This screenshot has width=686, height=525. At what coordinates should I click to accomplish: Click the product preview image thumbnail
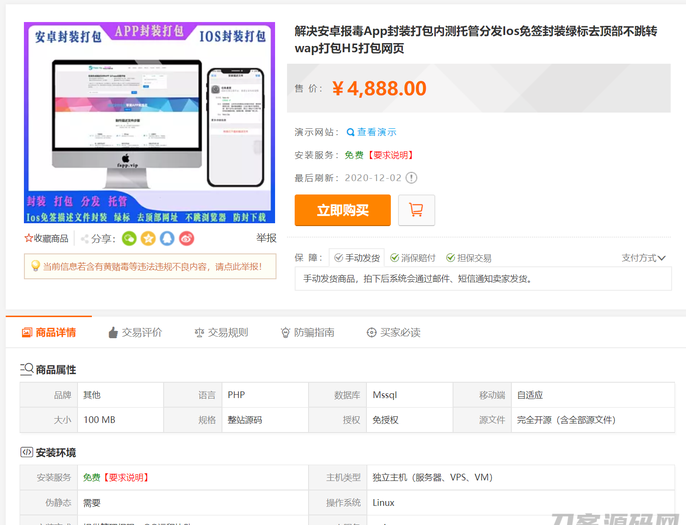click(150, 123)
